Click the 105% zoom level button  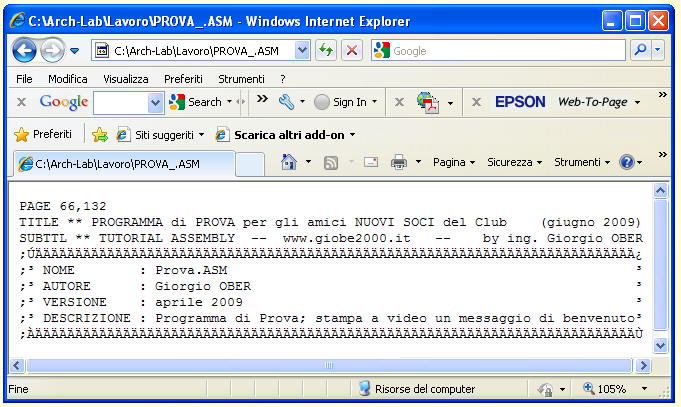point(605,389)
